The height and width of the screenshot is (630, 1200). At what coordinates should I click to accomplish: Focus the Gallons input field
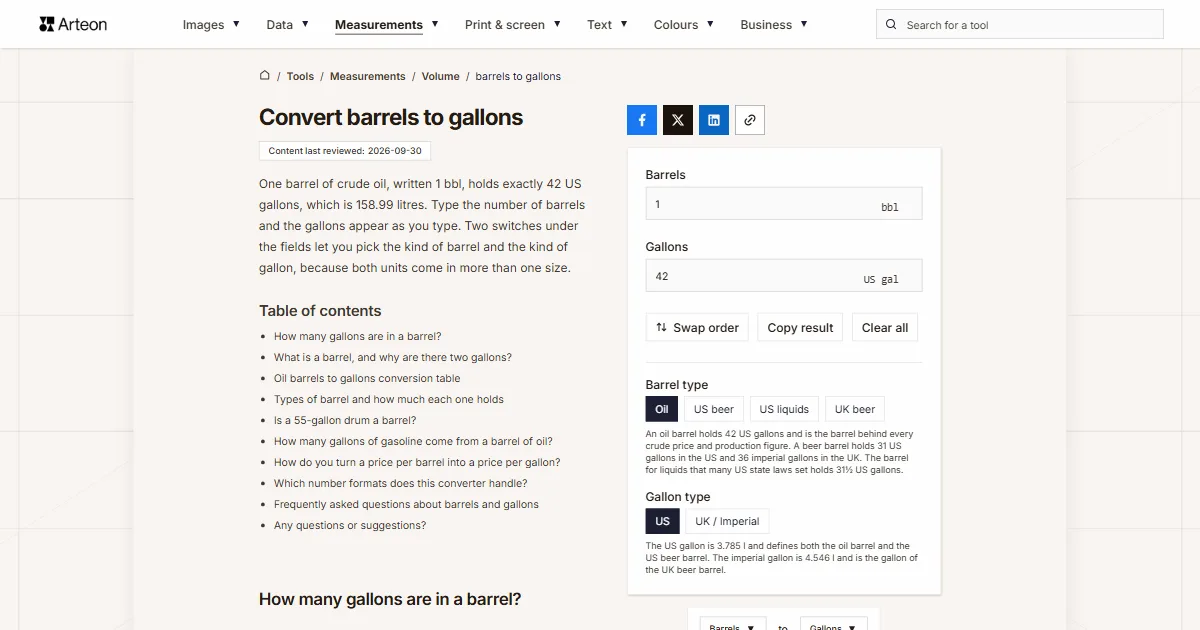coord(784,276)
